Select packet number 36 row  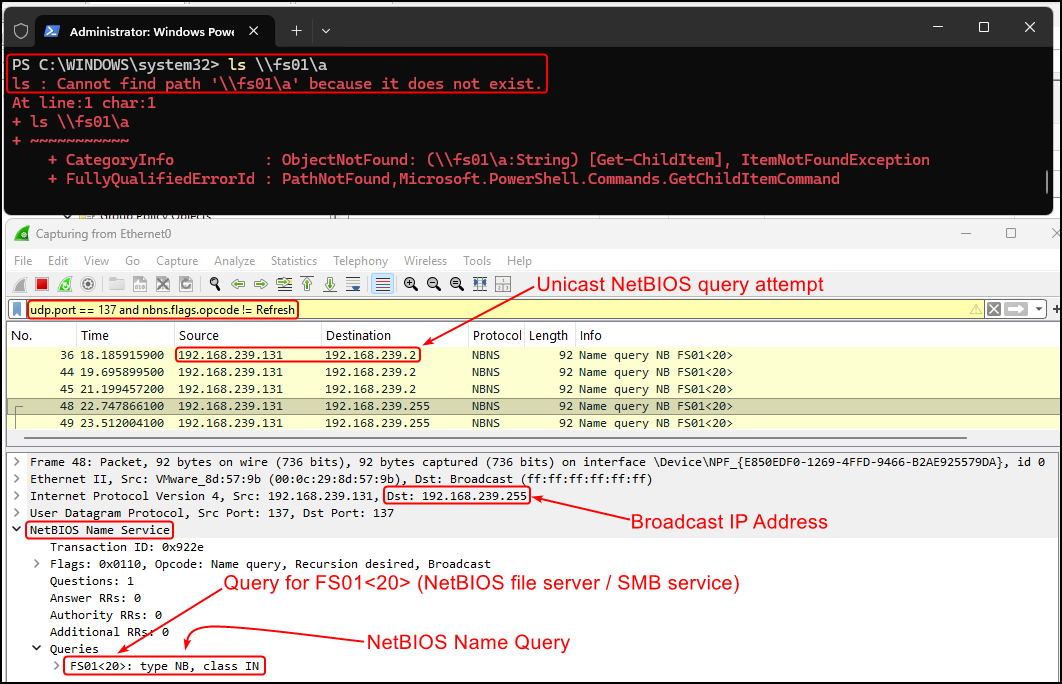point(534,355)
